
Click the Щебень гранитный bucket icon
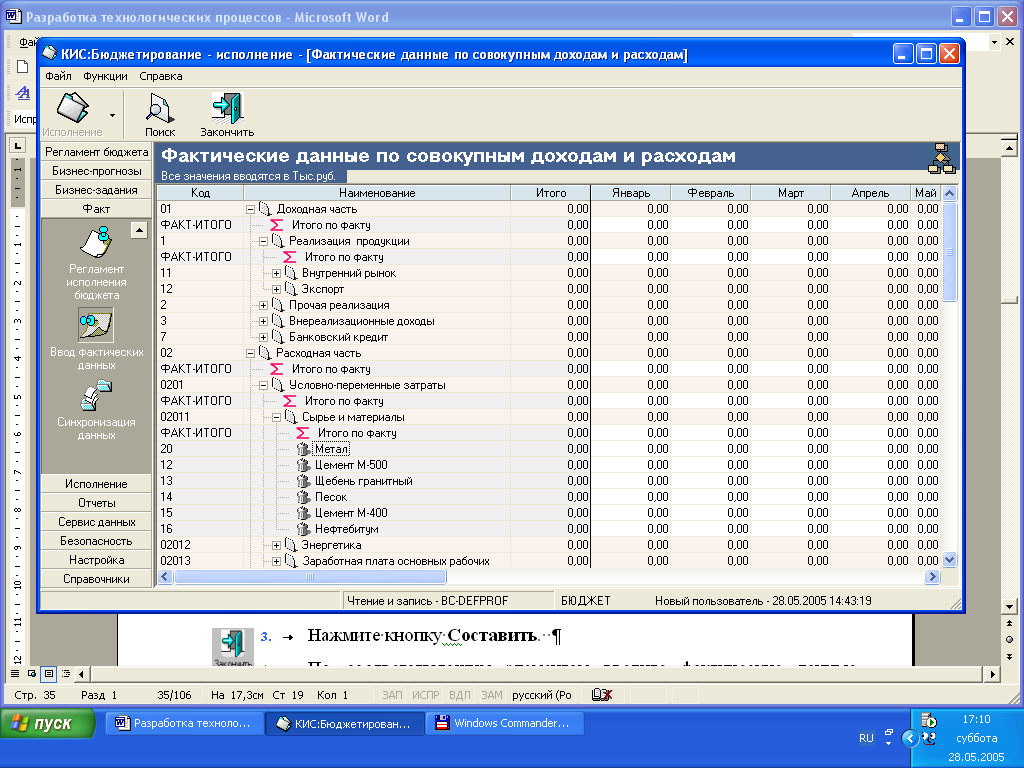pos(303,481)
